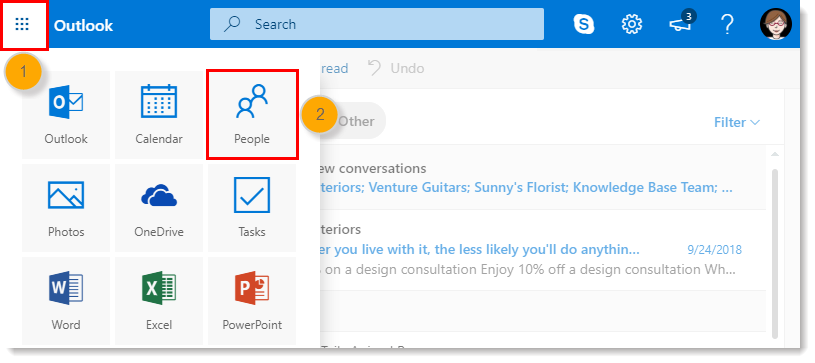Click the Outlook title in header
Viewport: 815px width, 363px height.
click(83, 25)
